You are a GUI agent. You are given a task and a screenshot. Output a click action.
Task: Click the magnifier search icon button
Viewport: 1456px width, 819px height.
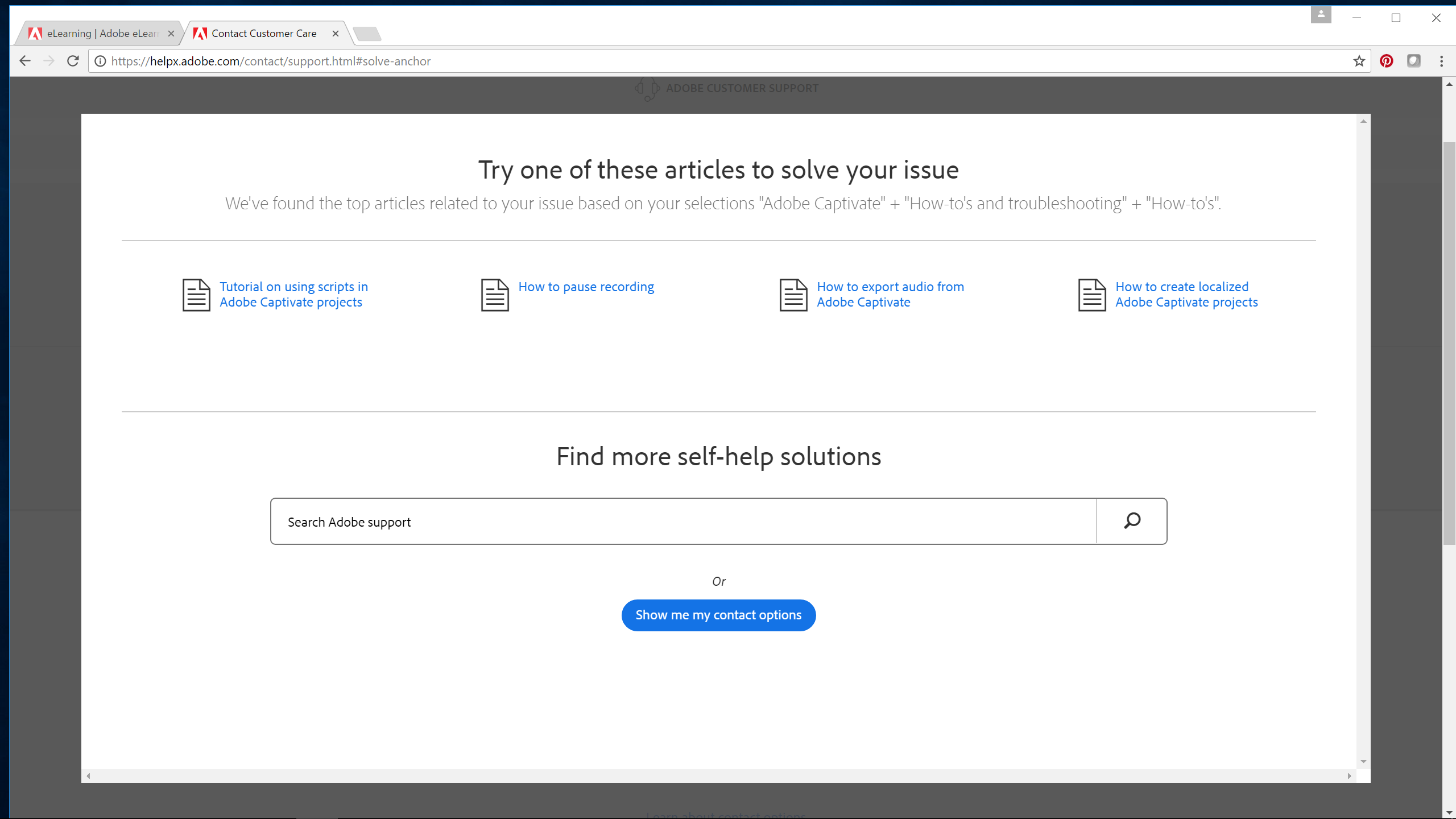point(1132,521)
